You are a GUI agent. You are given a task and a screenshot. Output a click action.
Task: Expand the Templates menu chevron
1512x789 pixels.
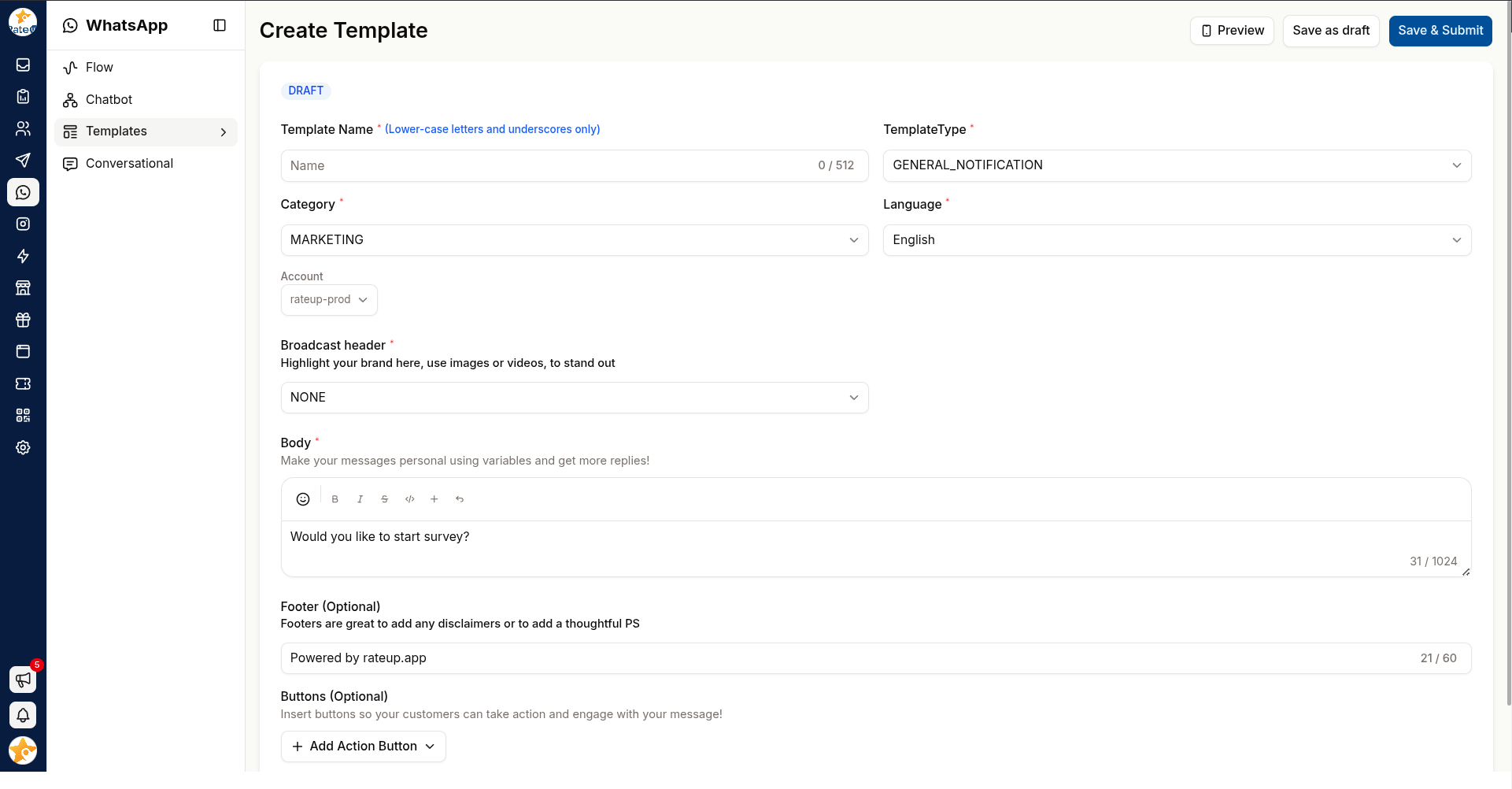click(x=224, y=132)
